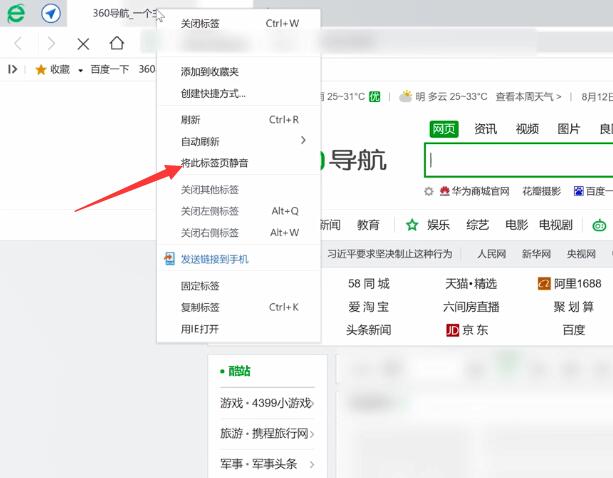Open 六间房直播 site link
613x478 pixels.
(x=471, y=307)
